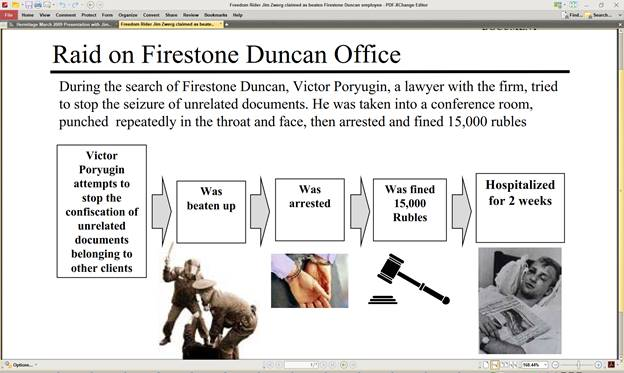Open the Organize ribbon tab
The image size is (624, 373).
point(128,15)
